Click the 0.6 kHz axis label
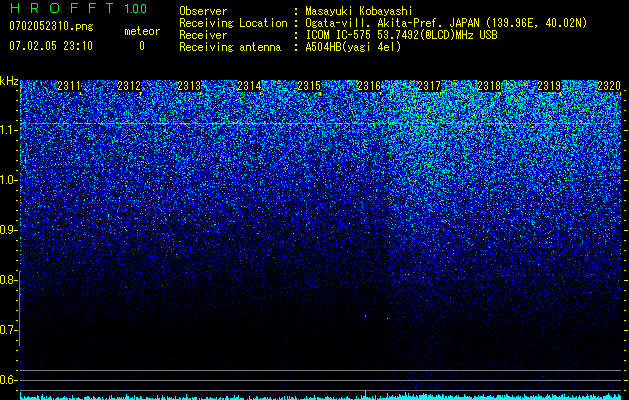 click(8, 380)
